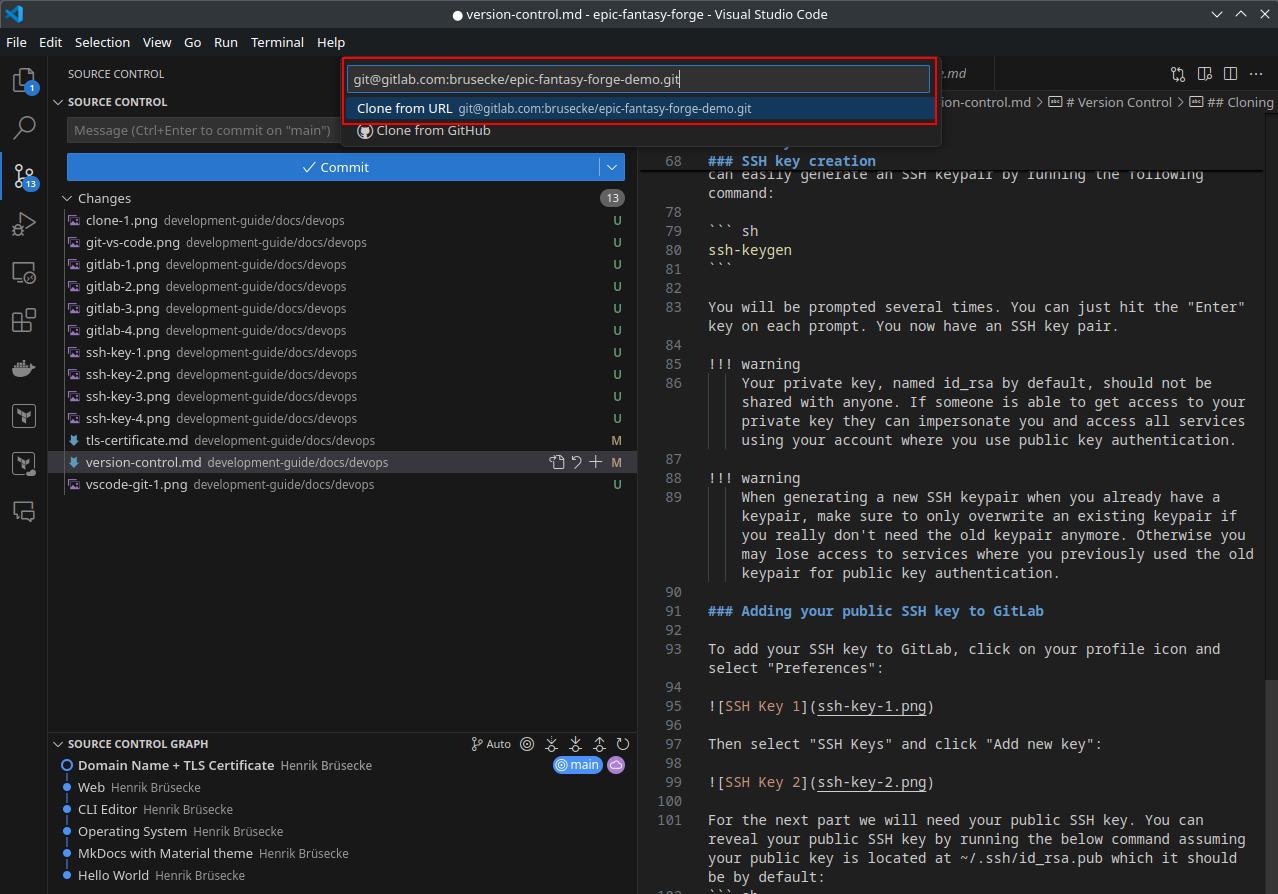The height and width of the screenshot is (894, 1278).
Task: Select 'MkDocs with Material theme' commit
Action: click(342, 853)
